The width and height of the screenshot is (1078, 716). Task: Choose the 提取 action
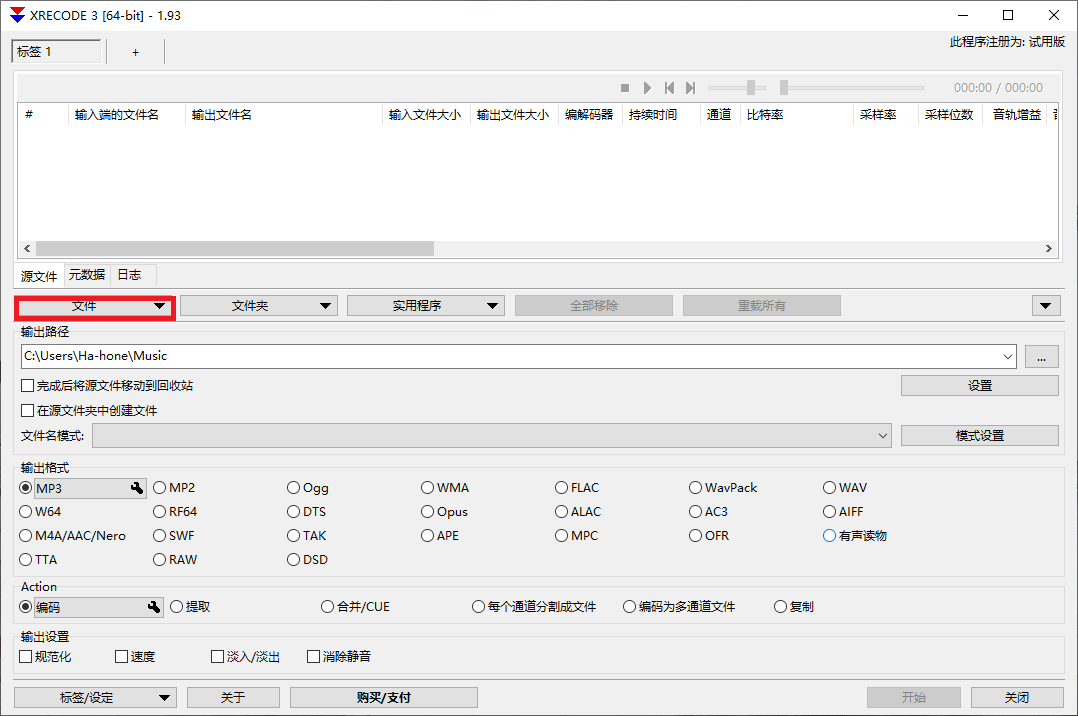[x=190, y=607]
